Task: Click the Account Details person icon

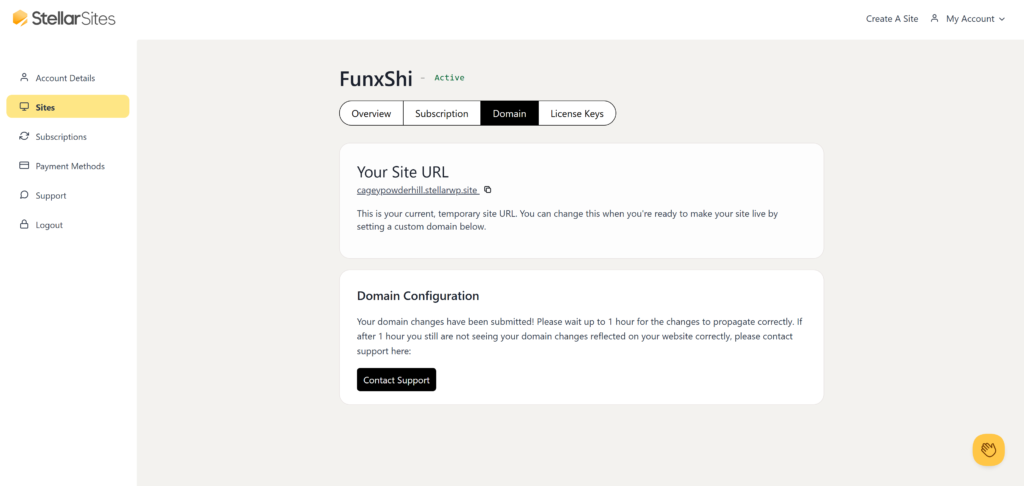Action: [24, 78]
